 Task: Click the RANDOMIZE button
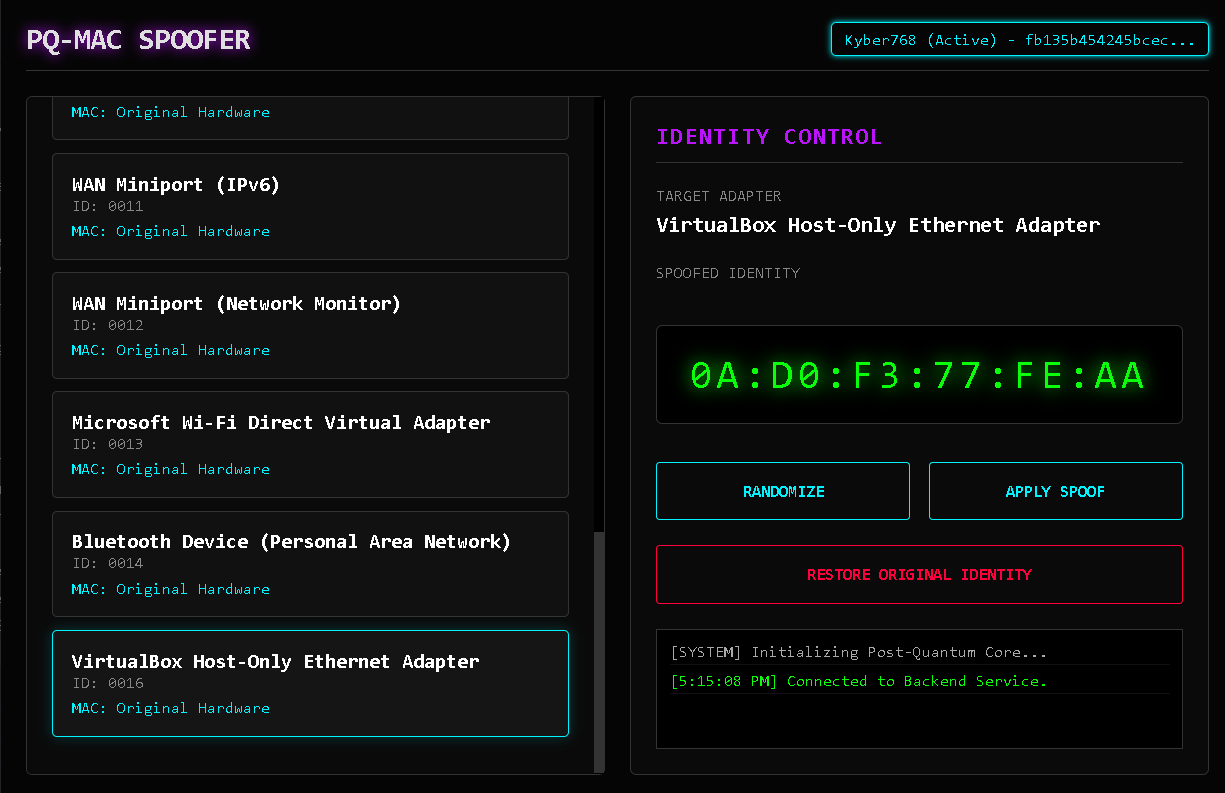(x=783, y=491)
